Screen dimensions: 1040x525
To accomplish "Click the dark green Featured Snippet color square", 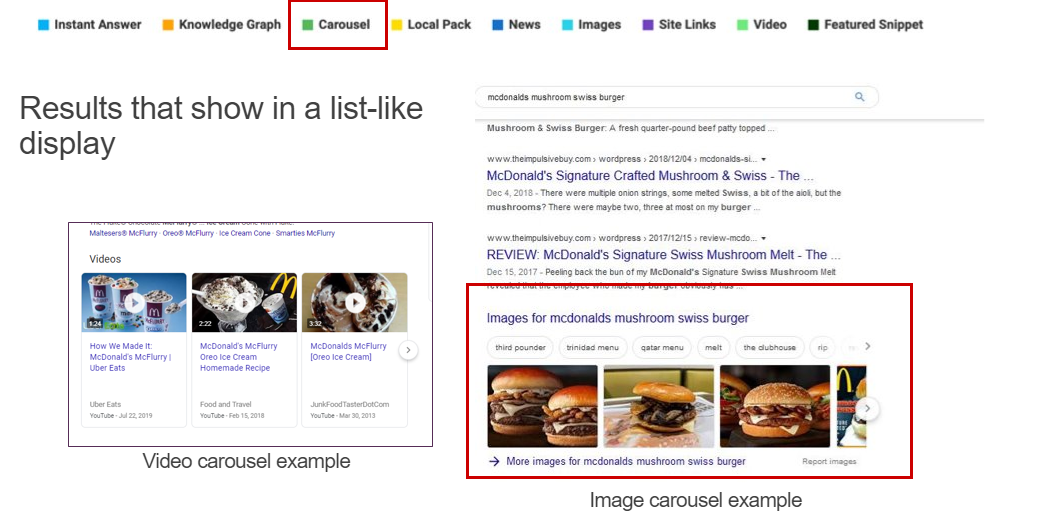I will (813, 25).
